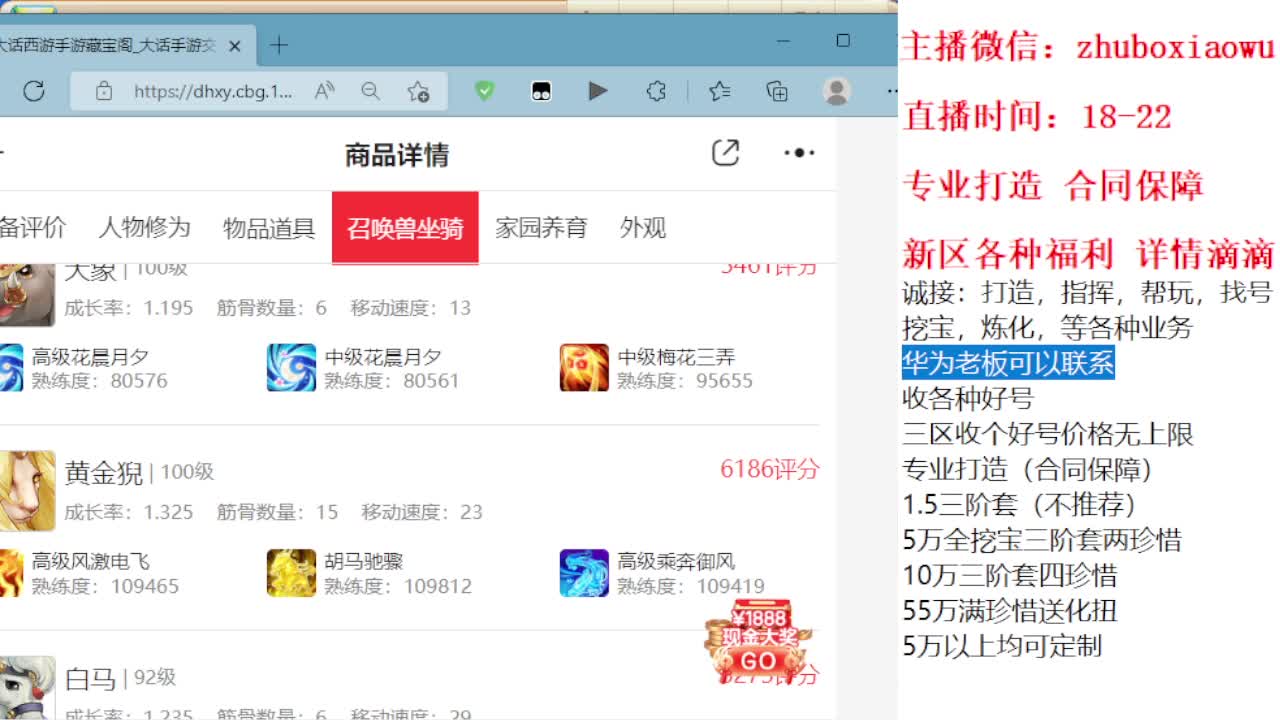1280x720 pixels.
Task: Click the 收各种好号 line
Action: (x=968, y=399)
